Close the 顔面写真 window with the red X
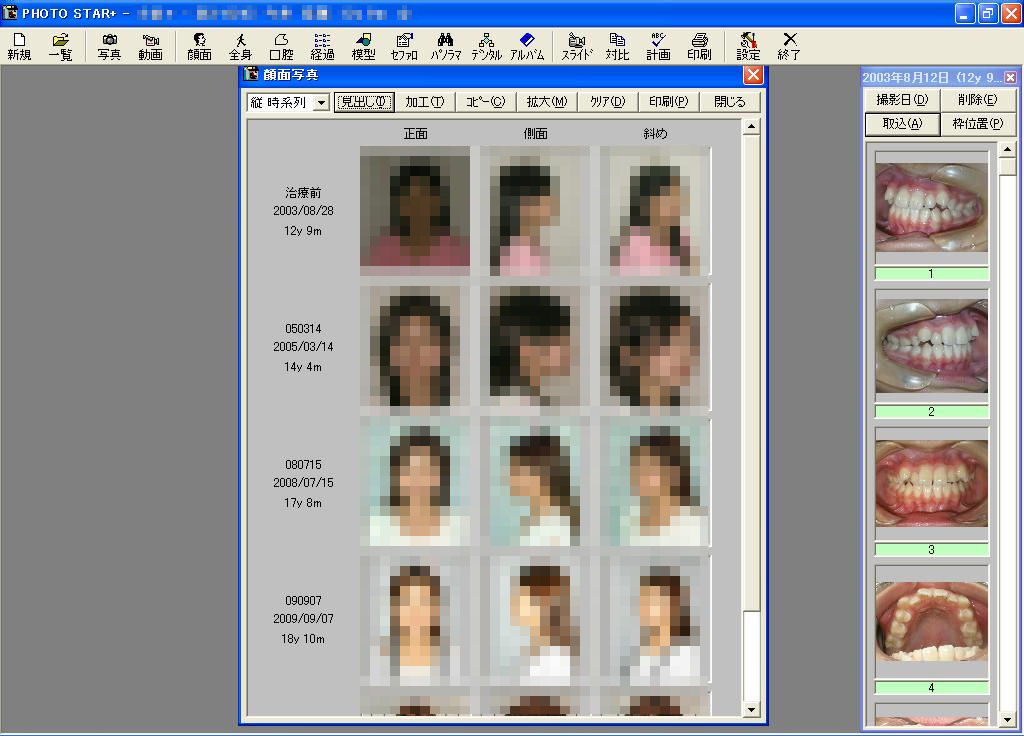This screenshot has height=736, width=1024. [x=753, y=74]
